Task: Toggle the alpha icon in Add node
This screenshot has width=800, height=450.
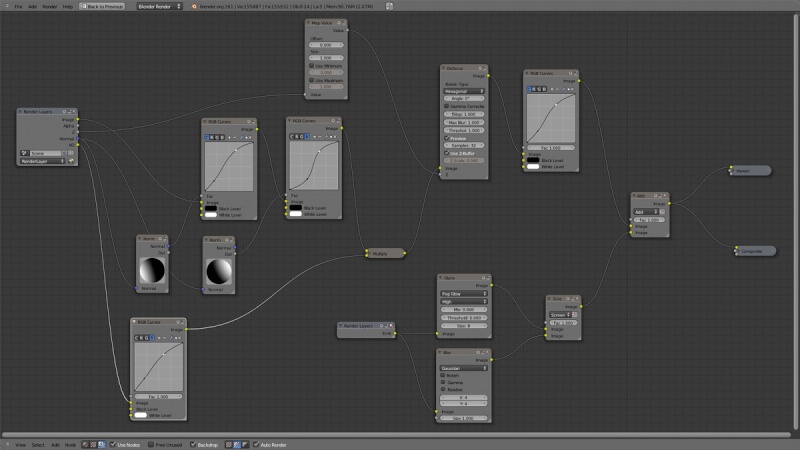Action: [x=662, y=212]
